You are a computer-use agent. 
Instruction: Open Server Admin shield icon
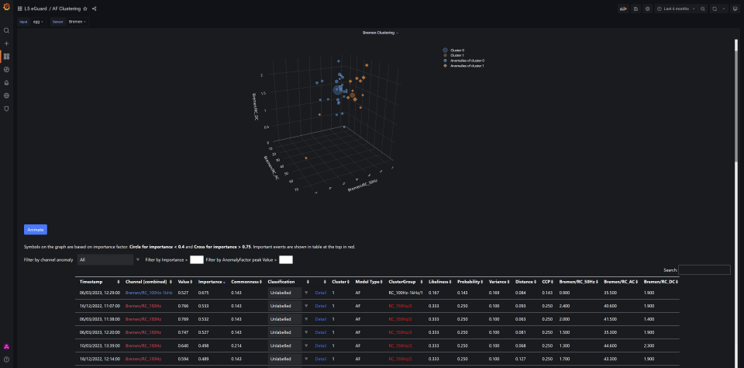[6, 109]
